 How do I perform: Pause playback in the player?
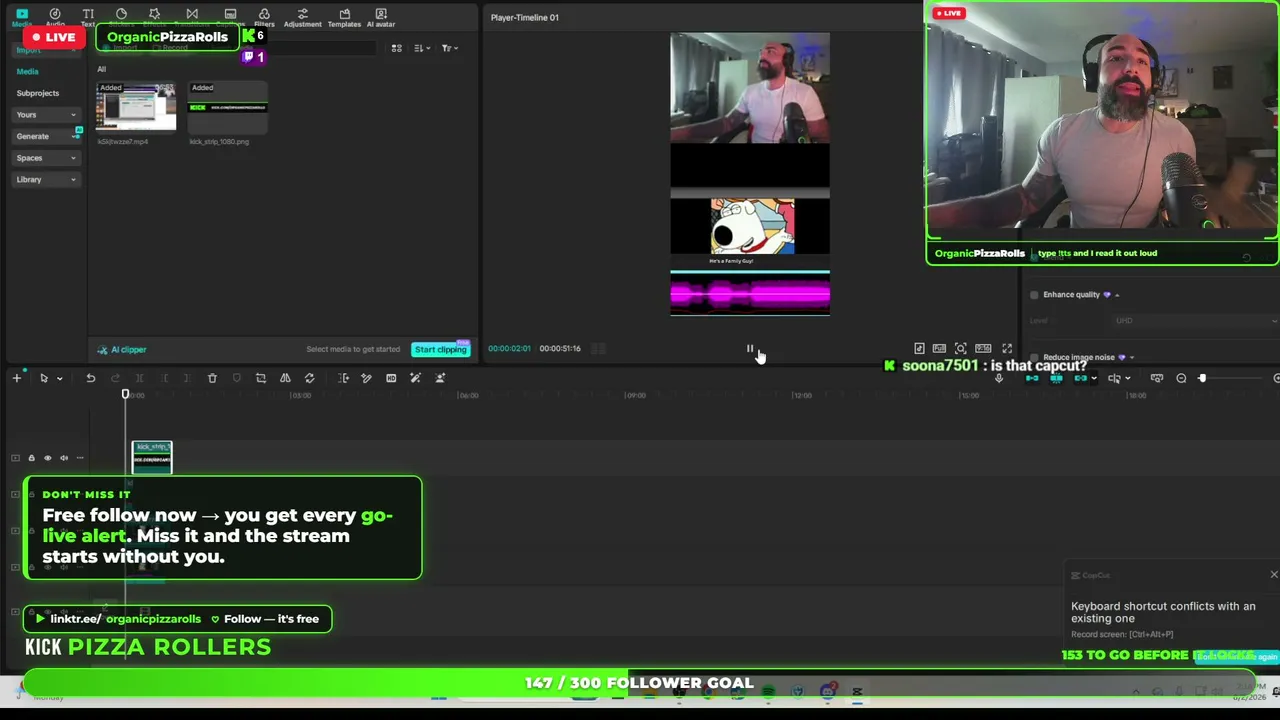pyautogui.click(x=750, y=349)
